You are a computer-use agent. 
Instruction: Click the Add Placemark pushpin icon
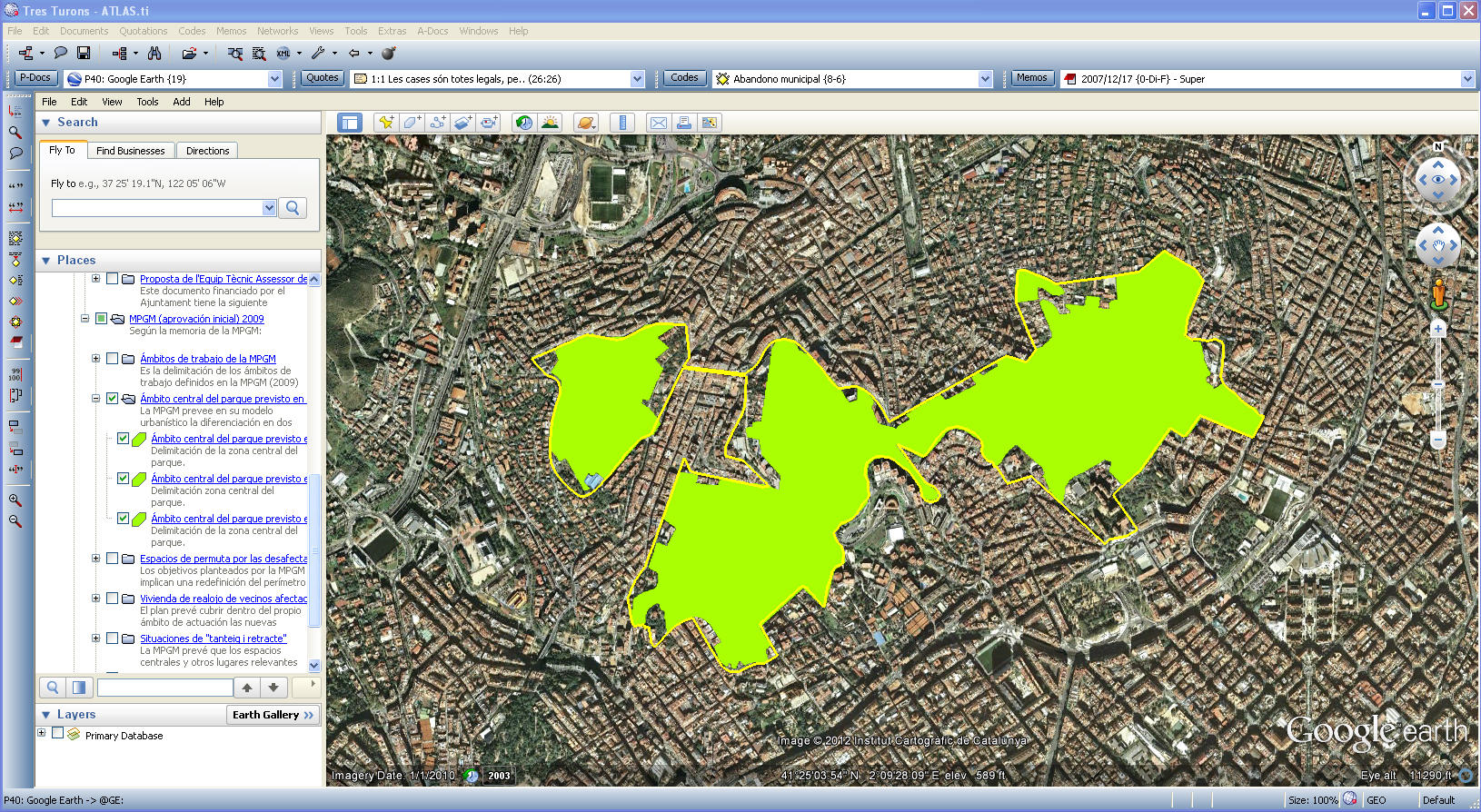[386, 123]
